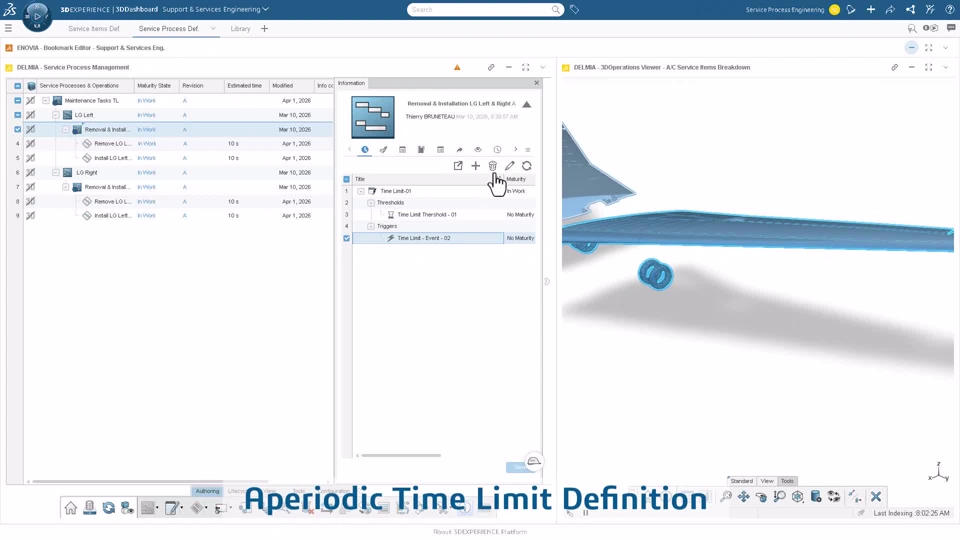Sort by the Maturity State column header
This screenshot has width=960, height=540.
pos(154,86)
